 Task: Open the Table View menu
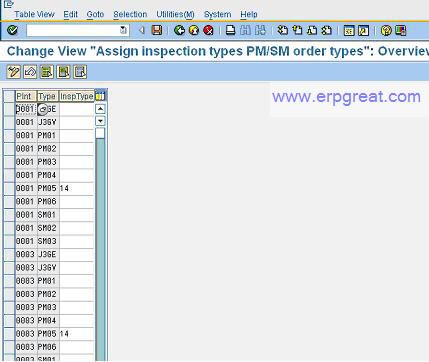[34, 14]
